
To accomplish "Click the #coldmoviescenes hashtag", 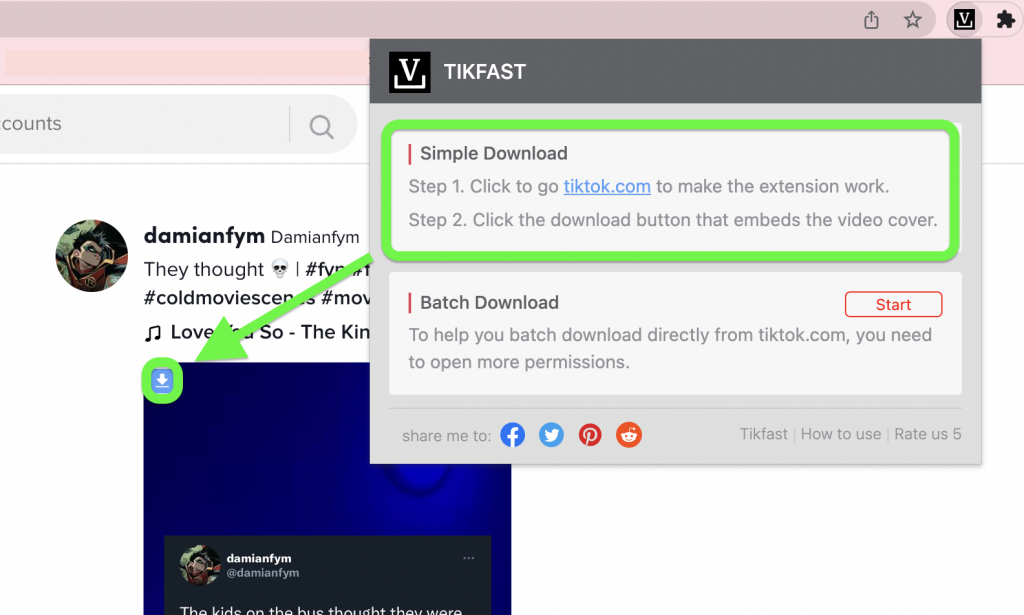I will point(230,298).
